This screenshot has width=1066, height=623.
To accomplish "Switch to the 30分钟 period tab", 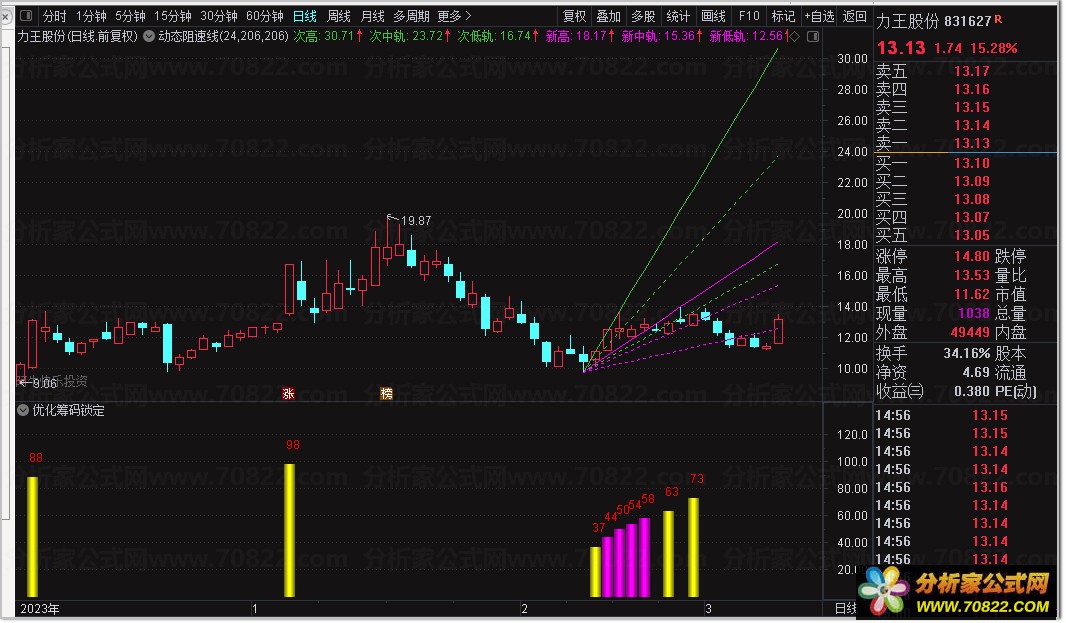I will 218,16.
